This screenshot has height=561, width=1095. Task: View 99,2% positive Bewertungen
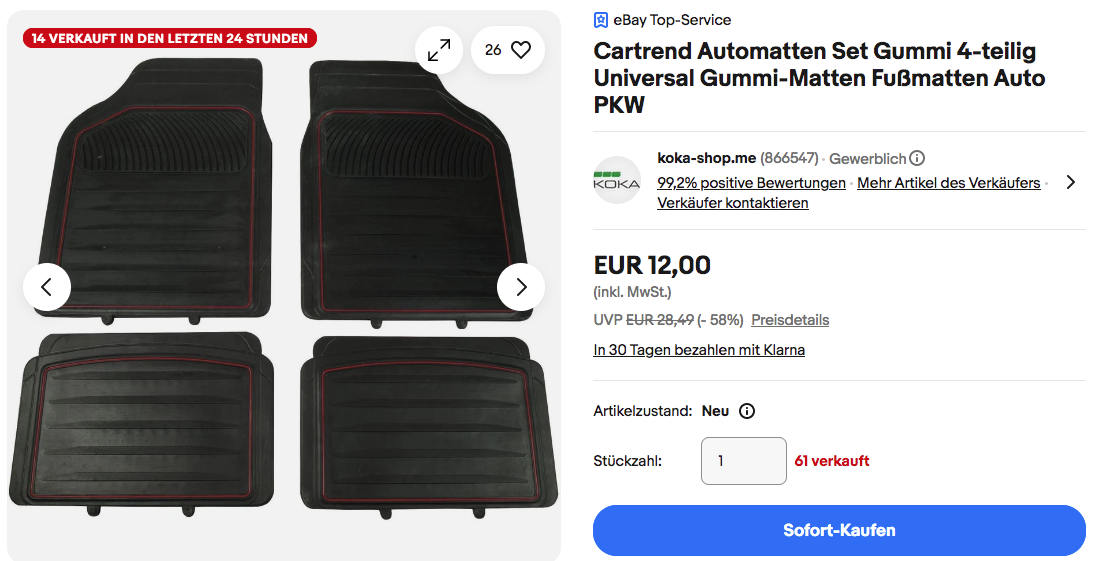[x=751, y=183]
